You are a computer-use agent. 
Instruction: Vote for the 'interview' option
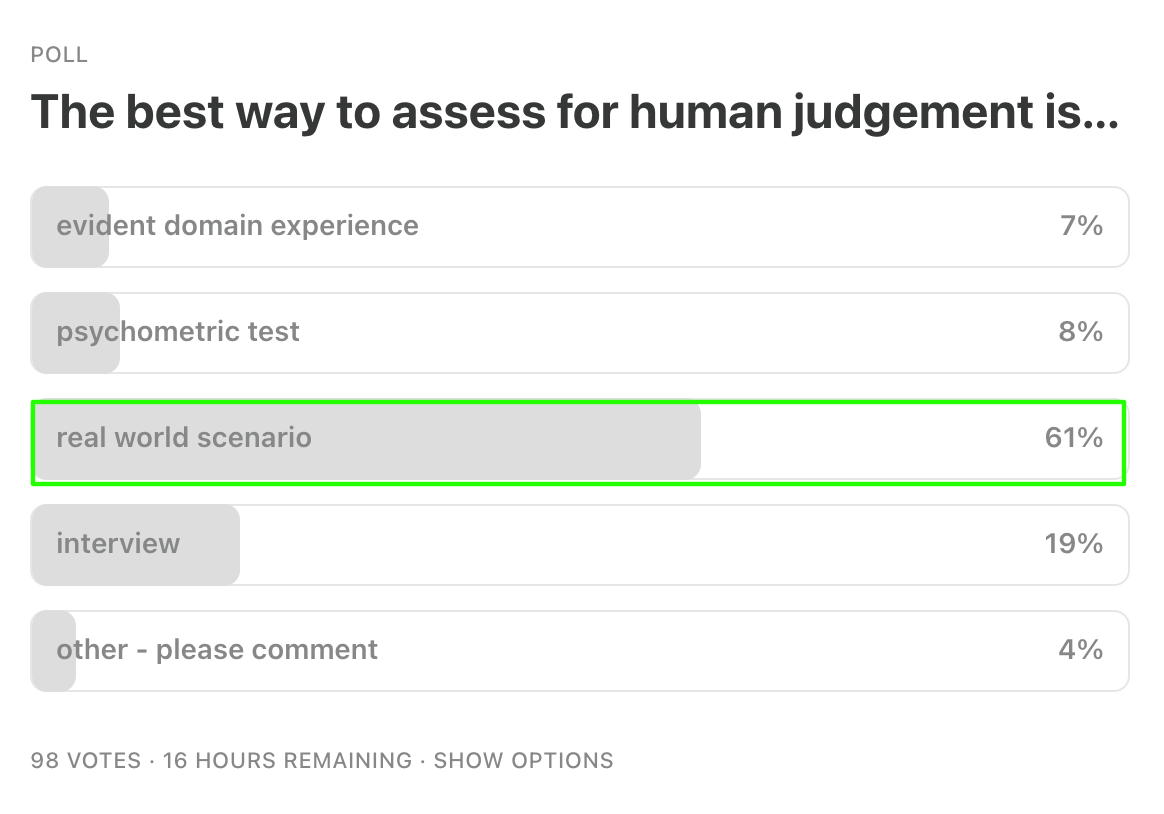[579, 545]
